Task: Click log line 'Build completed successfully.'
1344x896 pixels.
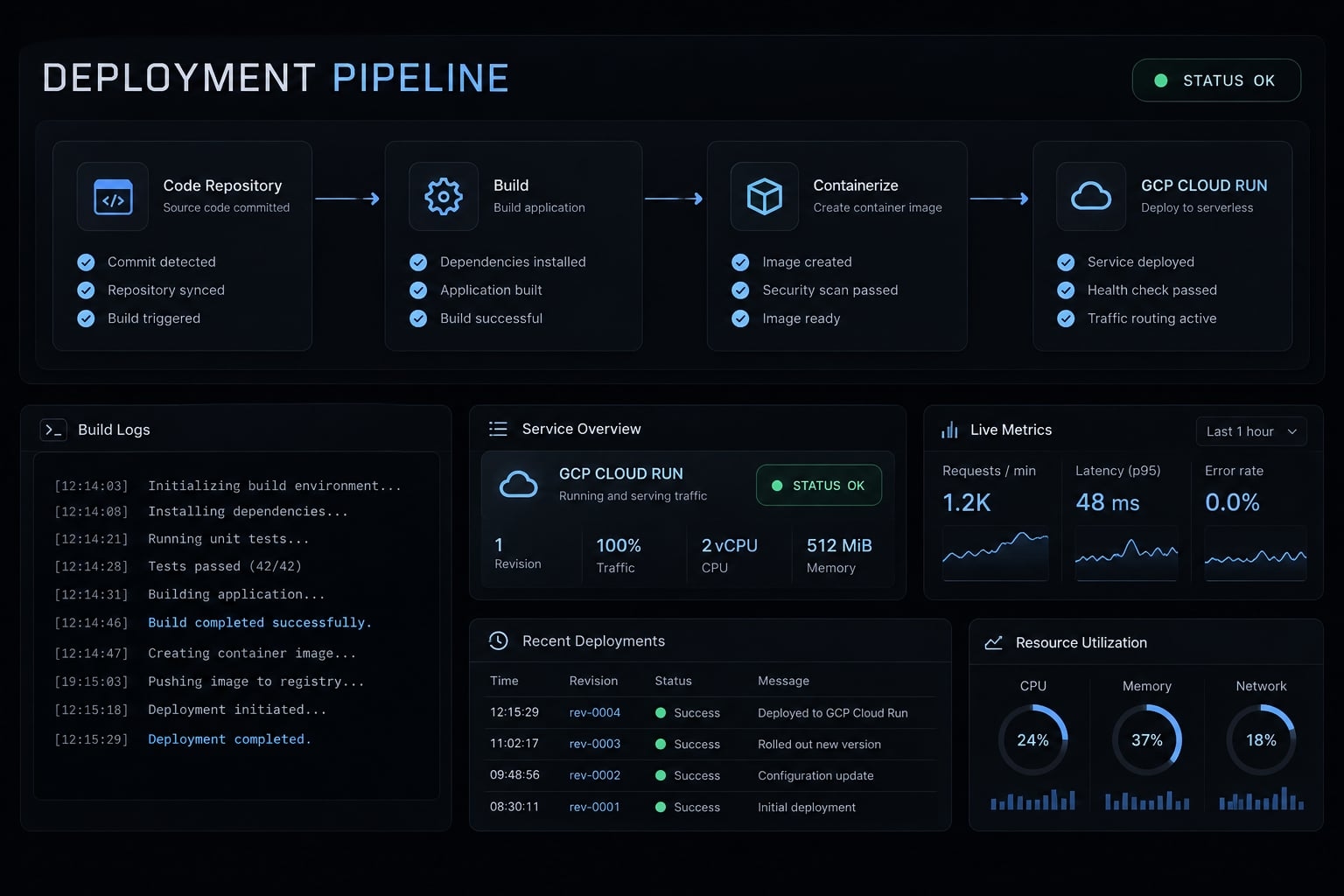Action: [260, 622]
